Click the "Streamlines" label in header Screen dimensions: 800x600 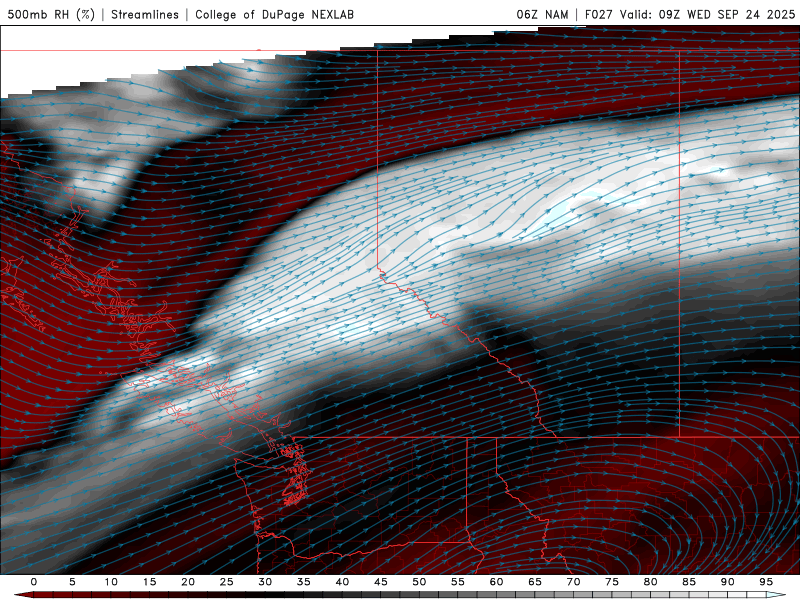coord(145,14)
